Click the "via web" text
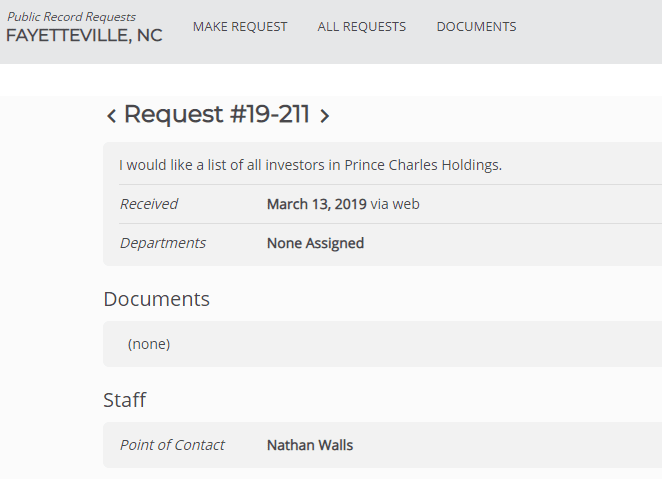Image resolution: width=662 pixels, height=479 pixels. (x=395, y=204)
